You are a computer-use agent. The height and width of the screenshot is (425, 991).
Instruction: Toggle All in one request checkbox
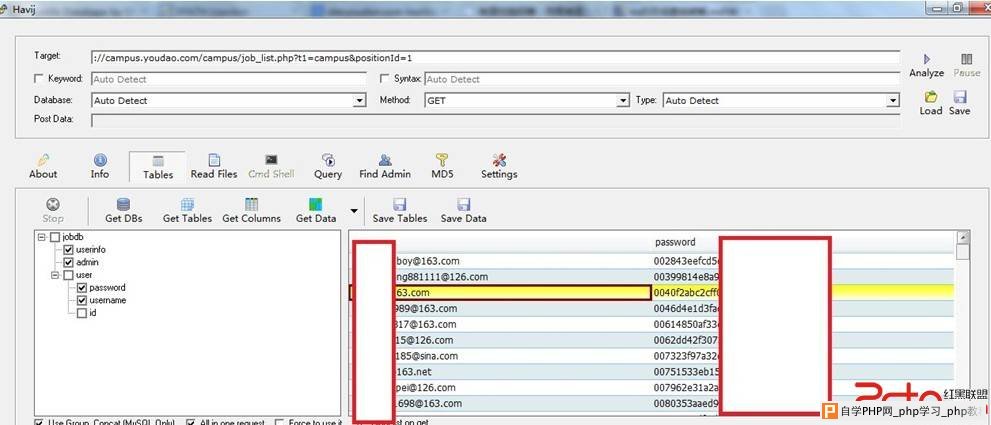[x=190, y=422]
